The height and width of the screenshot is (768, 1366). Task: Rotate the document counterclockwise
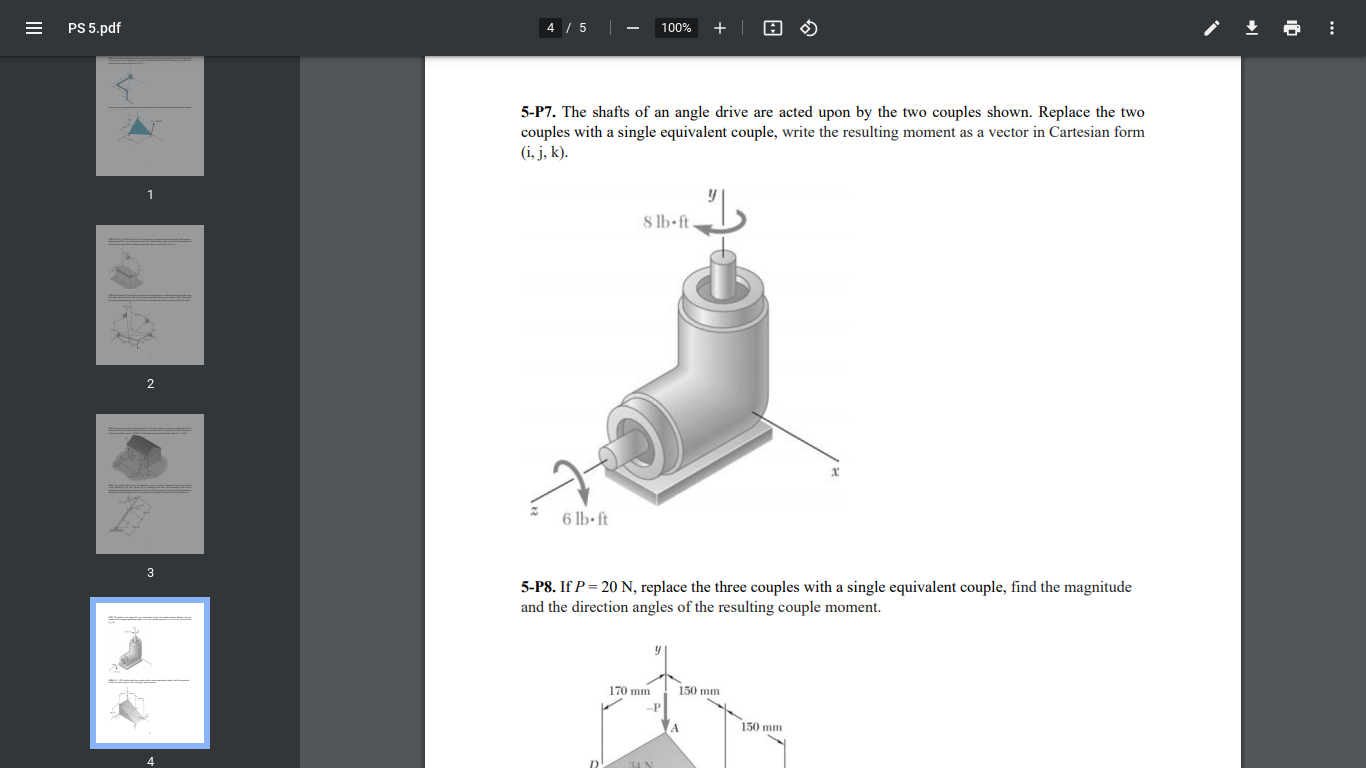click(809, 28)
